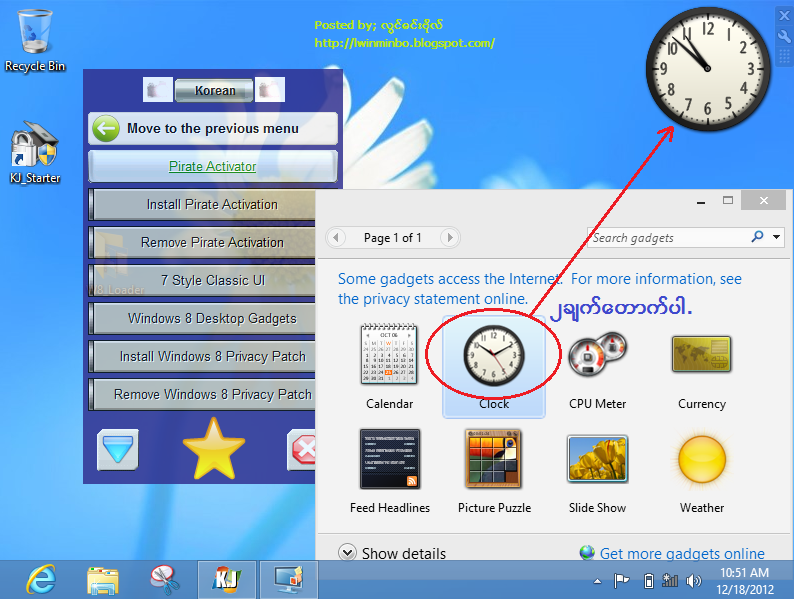794x599 pixels.
Task: Open the KJ_Starter desktop shortcut
Action: click(x=35, y=152)
